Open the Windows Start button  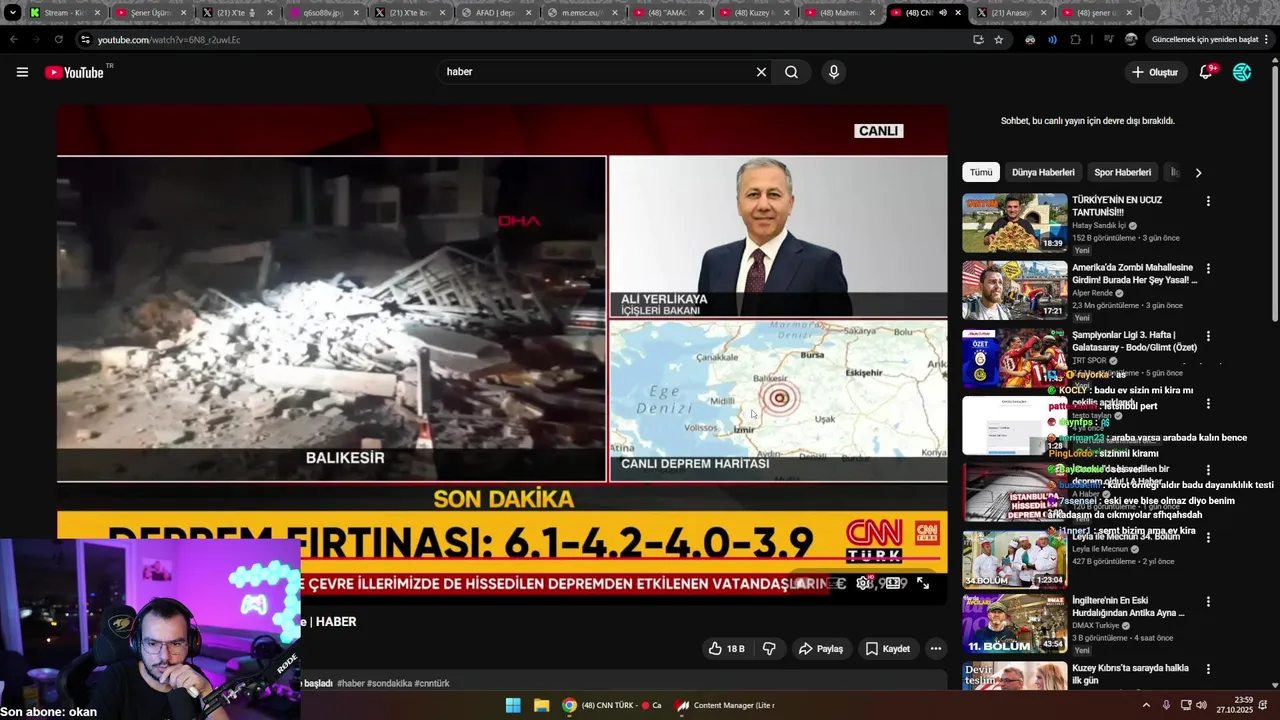(x=513, y=705)
